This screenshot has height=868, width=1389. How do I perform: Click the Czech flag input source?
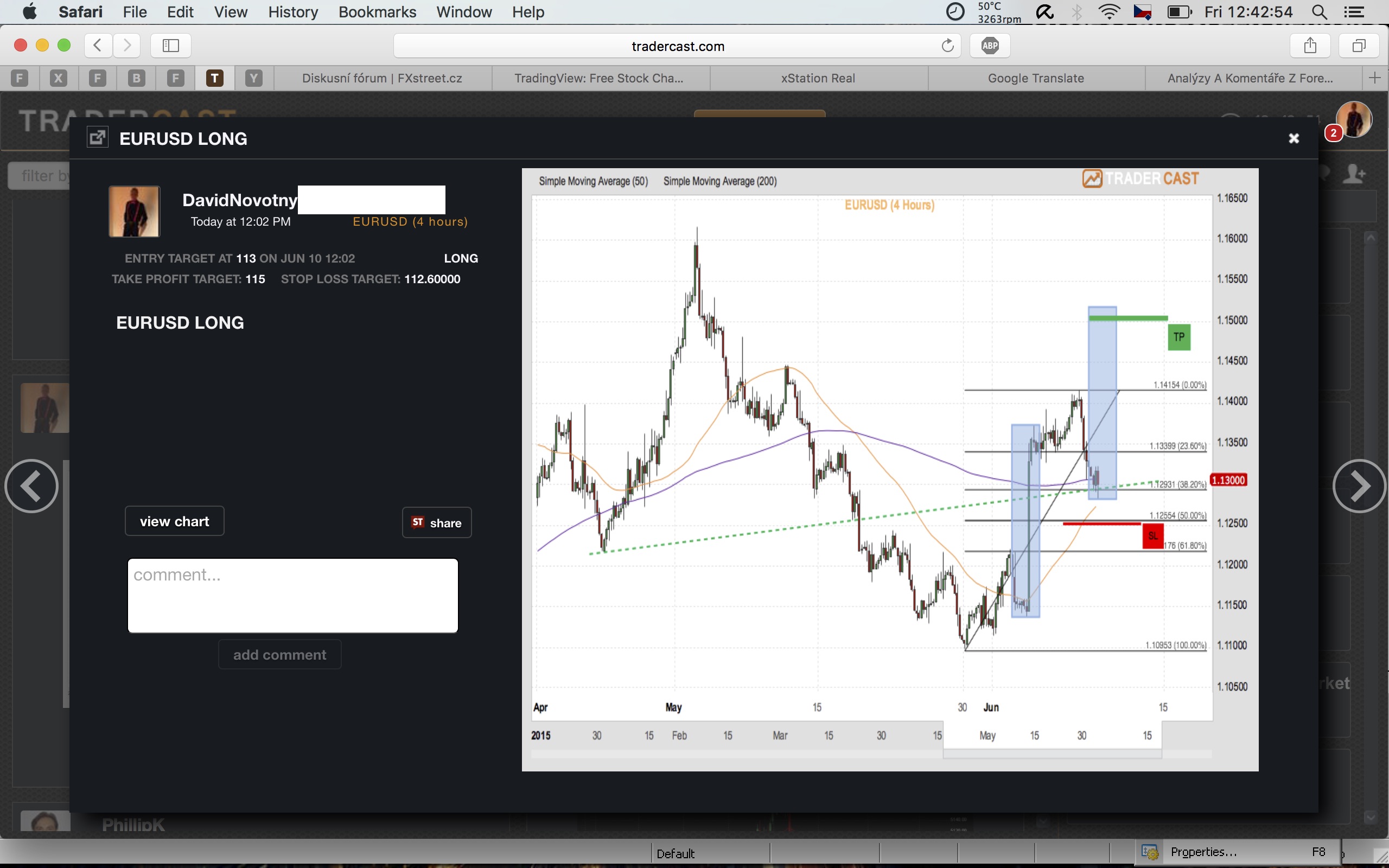pyautogui.click(x=1143, y=11)
